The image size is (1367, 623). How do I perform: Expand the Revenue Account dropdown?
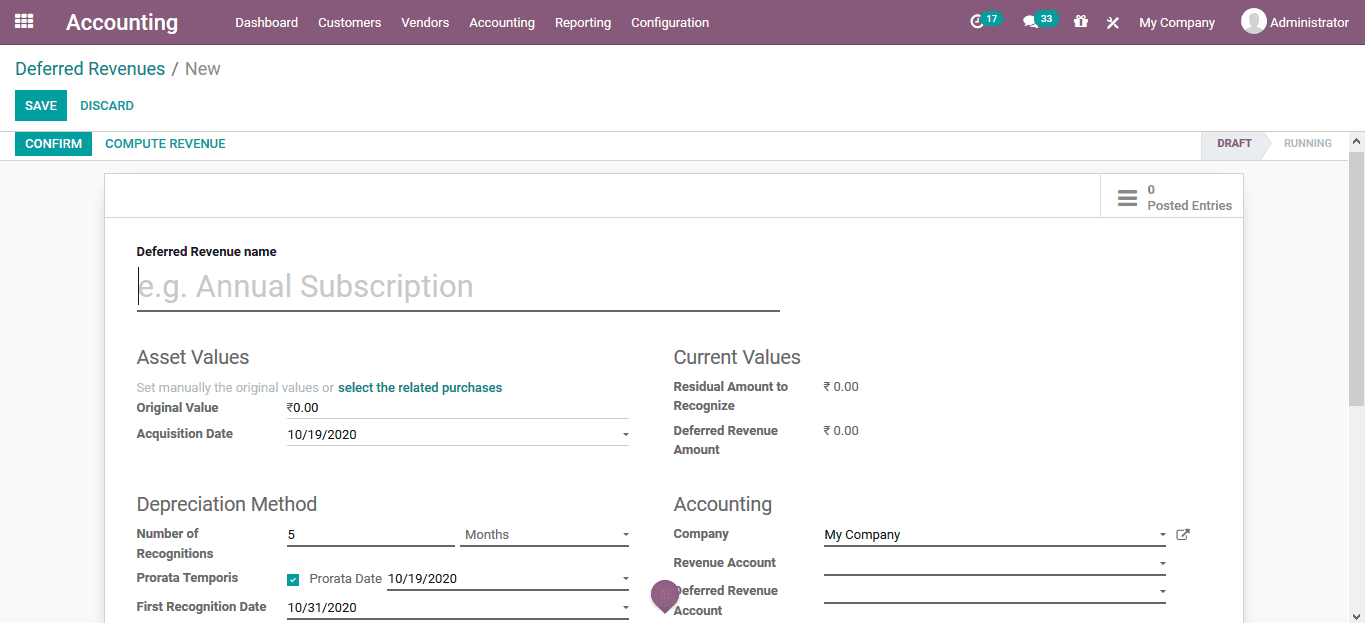point(1160,563)
